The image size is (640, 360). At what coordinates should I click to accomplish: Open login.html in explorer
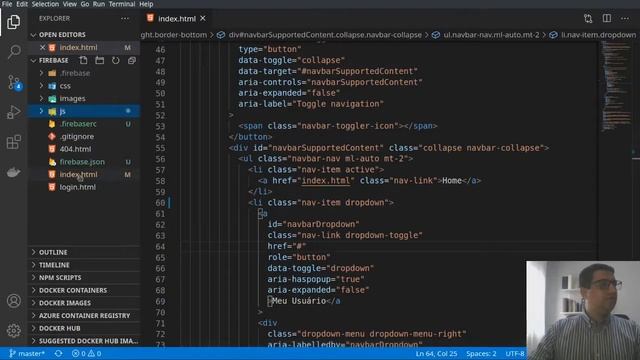tap(78, 187)
